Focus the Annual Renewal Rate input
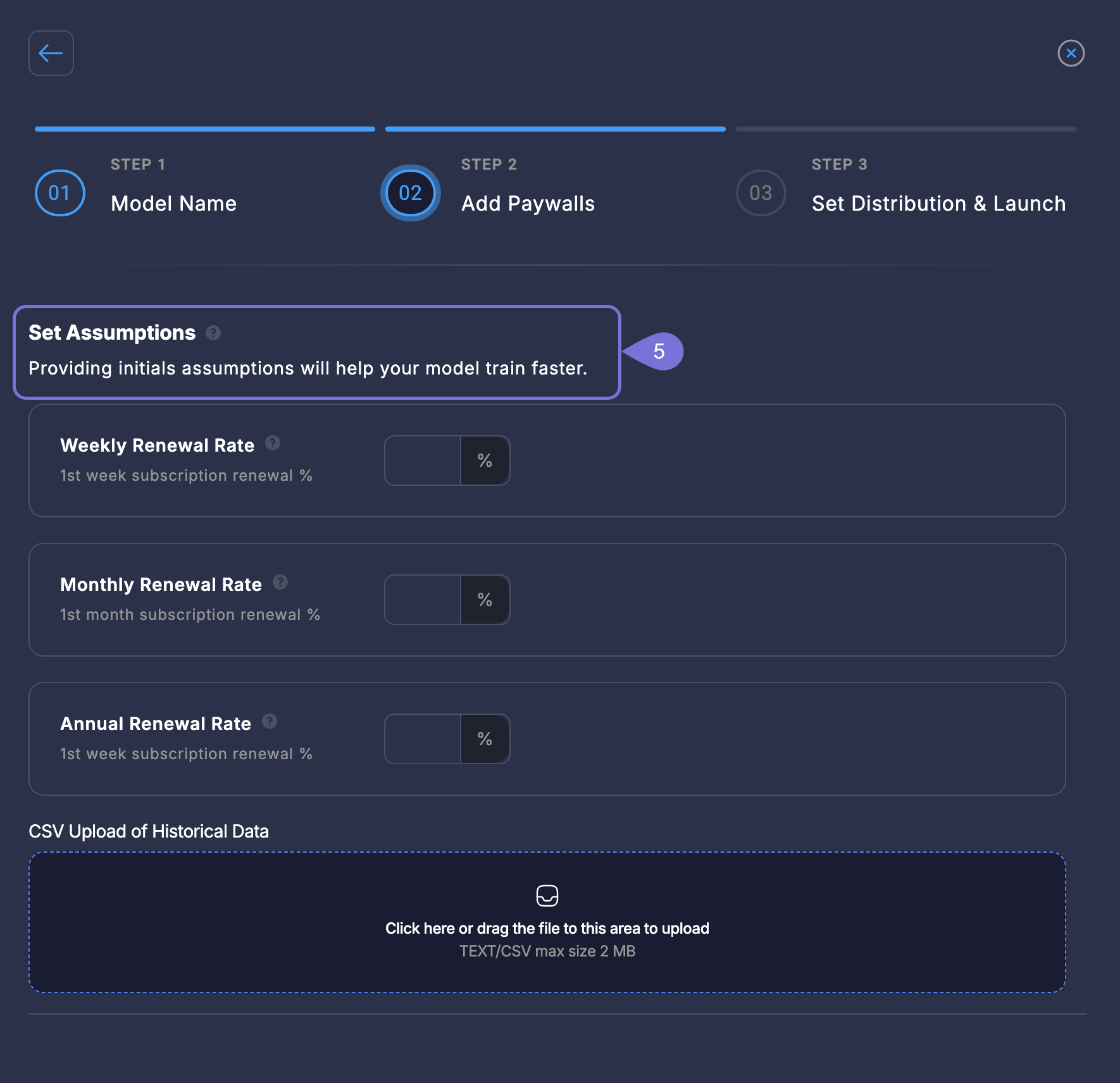The width and height of the screenshot is (1120, 1083). click(423, 739)
